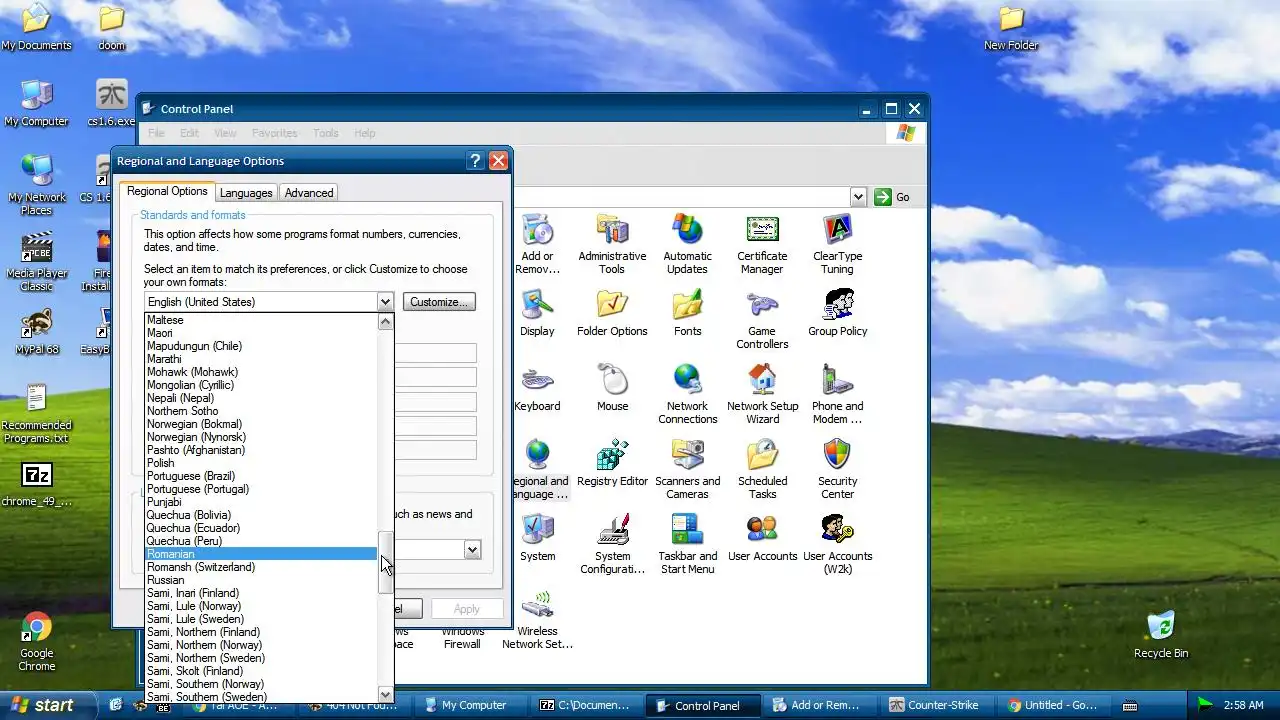The image size is (1280, 720).
Task: Open My Documents desktop icon
Action: [36, 27]
